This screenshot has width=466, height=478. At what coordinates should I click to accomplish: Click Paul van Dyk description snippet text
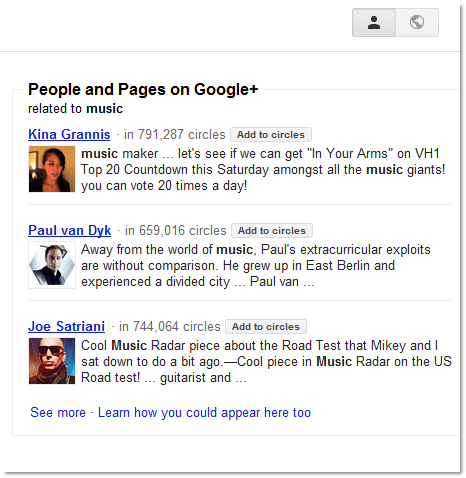click(256, 266)
